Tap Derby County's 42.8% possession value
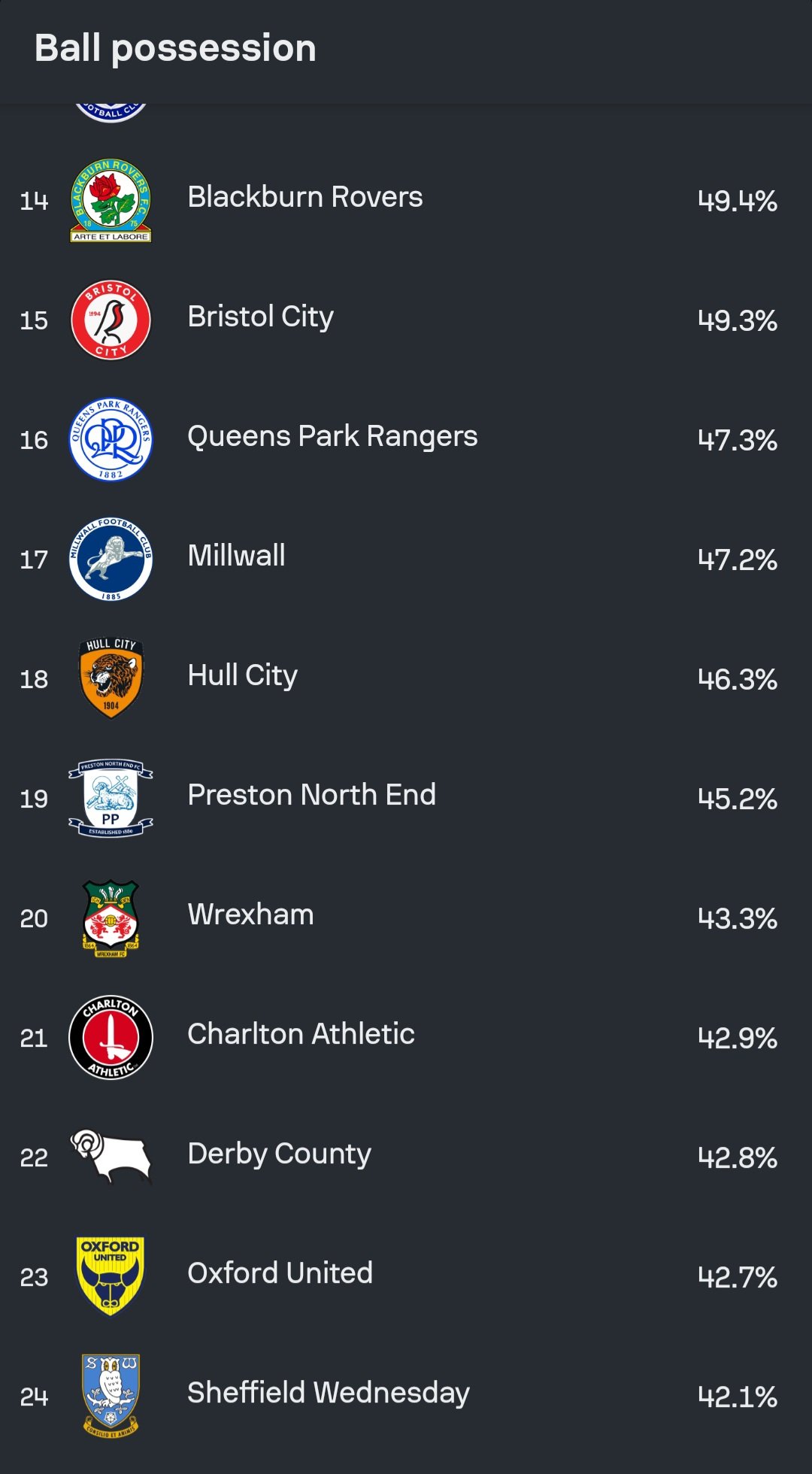This screenshot has height=1474, width=812. [737, 1157]
